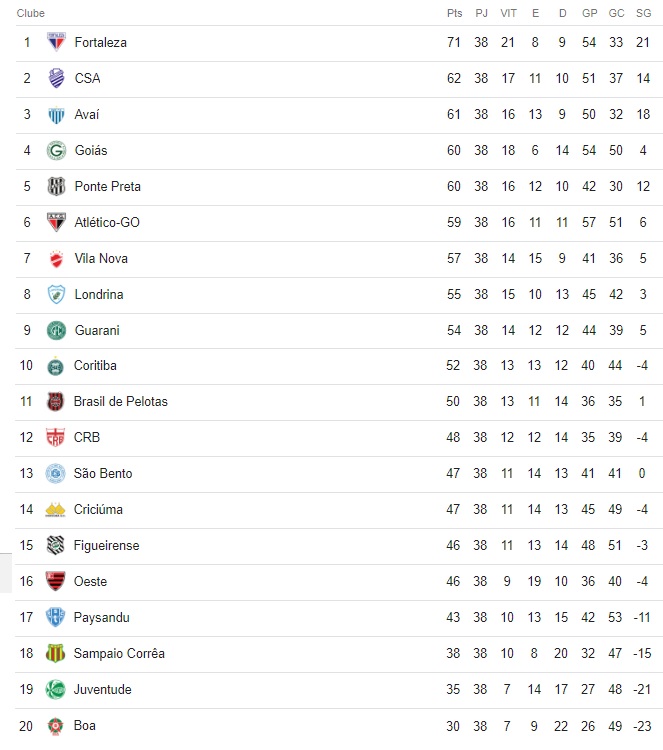This screenshot has width=663, height=750.
Task: Click the SG column header
Action: (643, 13)
